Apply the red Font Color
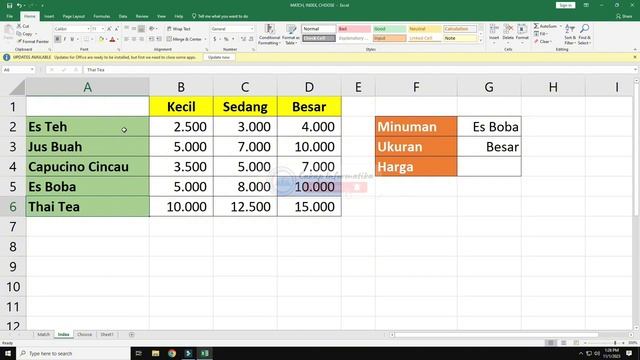Viewport: 640px width, 360px height. pyautogui.click(x=113, y=39)
